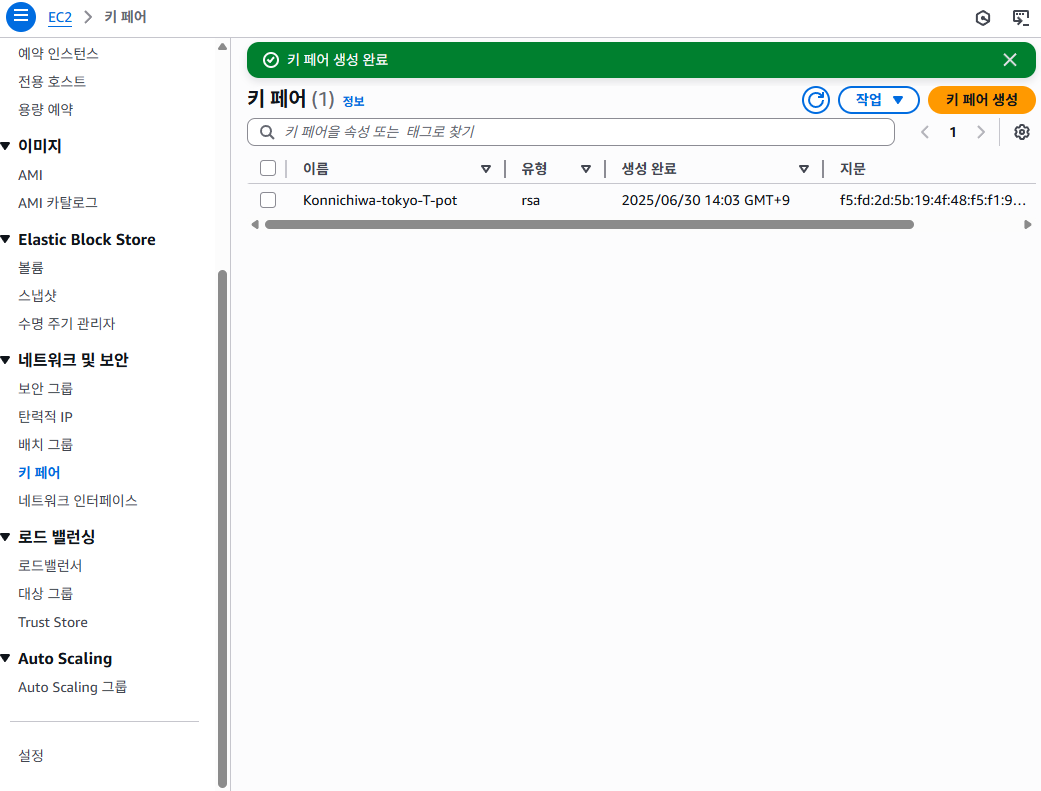
Task: Collapse the Elastic Block Store section
Action: click(6, 239)
